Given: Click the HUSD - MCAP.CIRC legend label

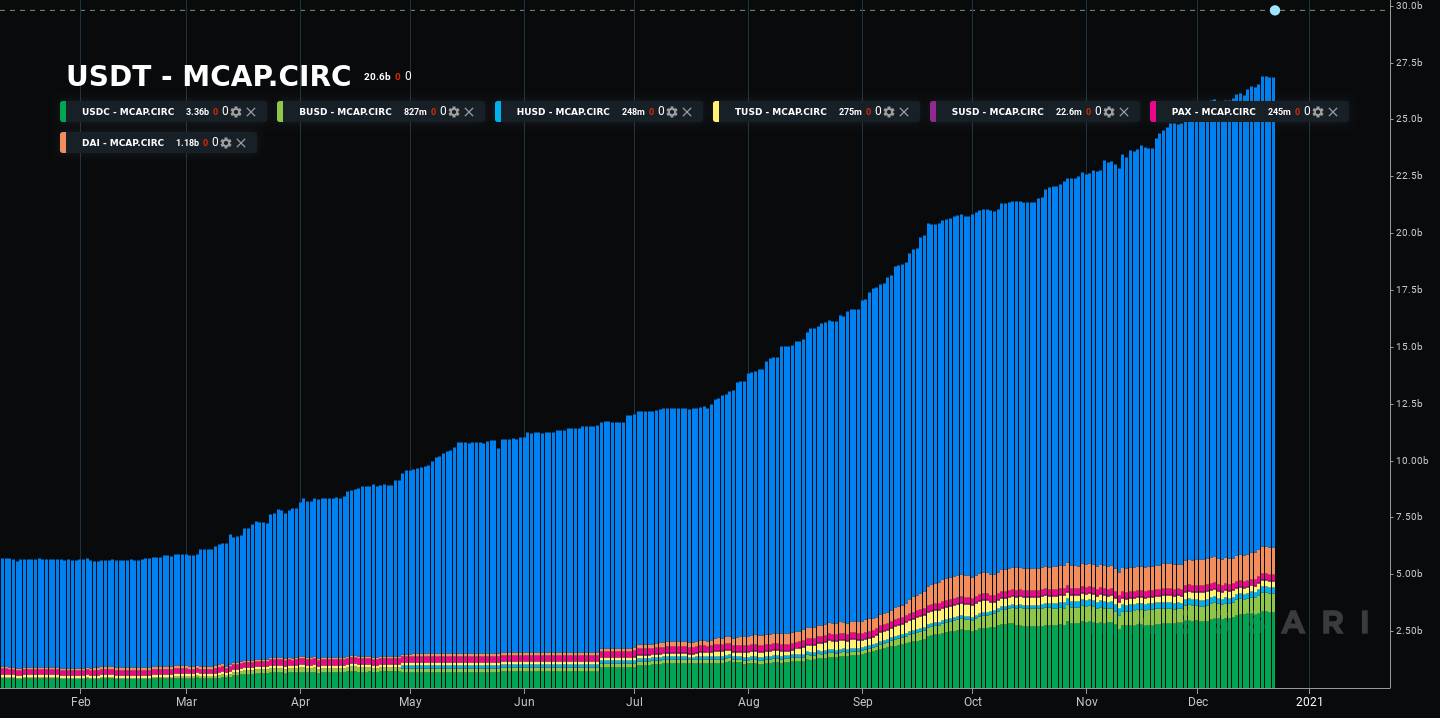Looking at the screenshot, I should [x=562, y=112].
